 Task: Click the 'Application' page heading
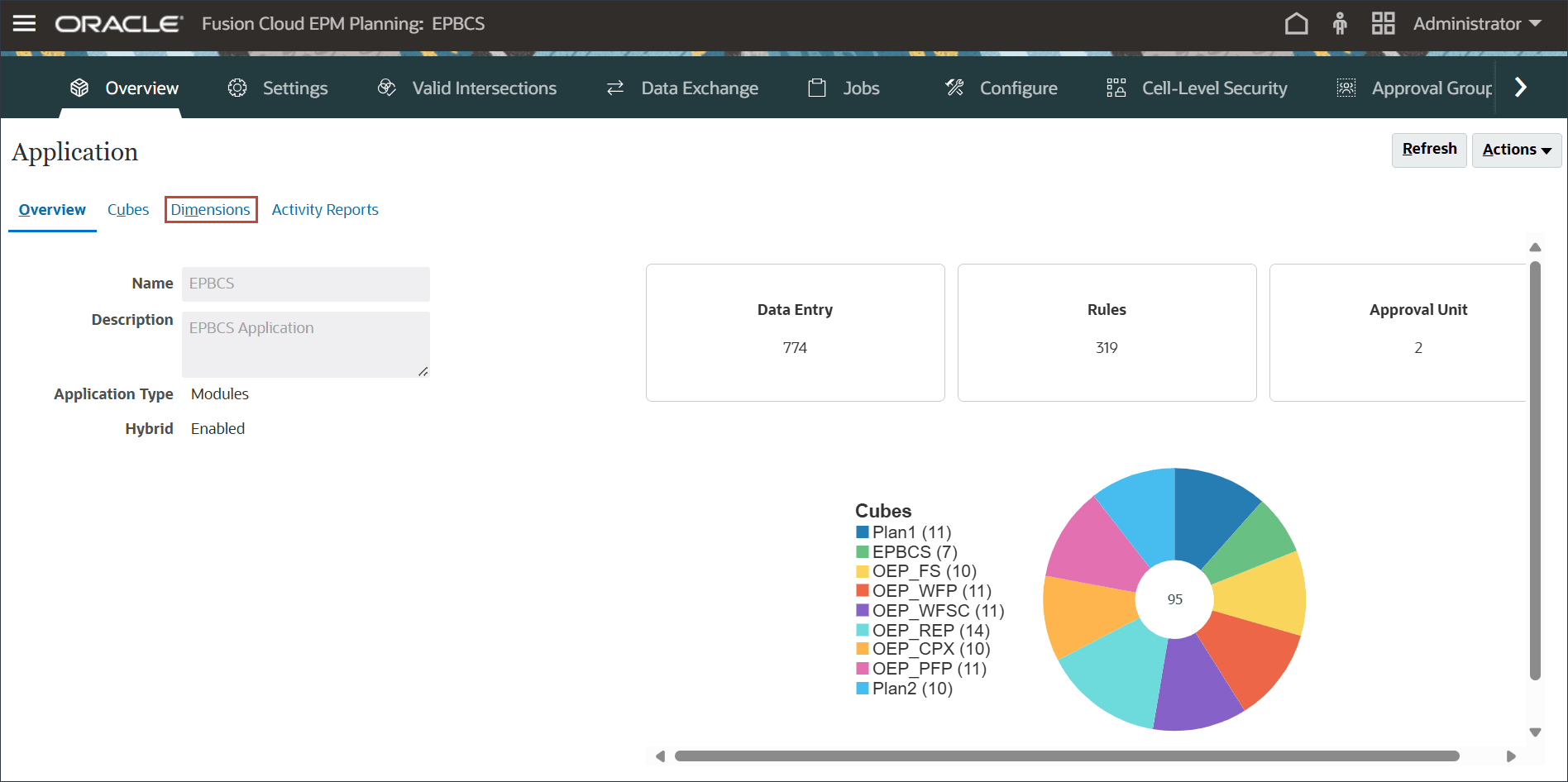(x=75, y=152)
